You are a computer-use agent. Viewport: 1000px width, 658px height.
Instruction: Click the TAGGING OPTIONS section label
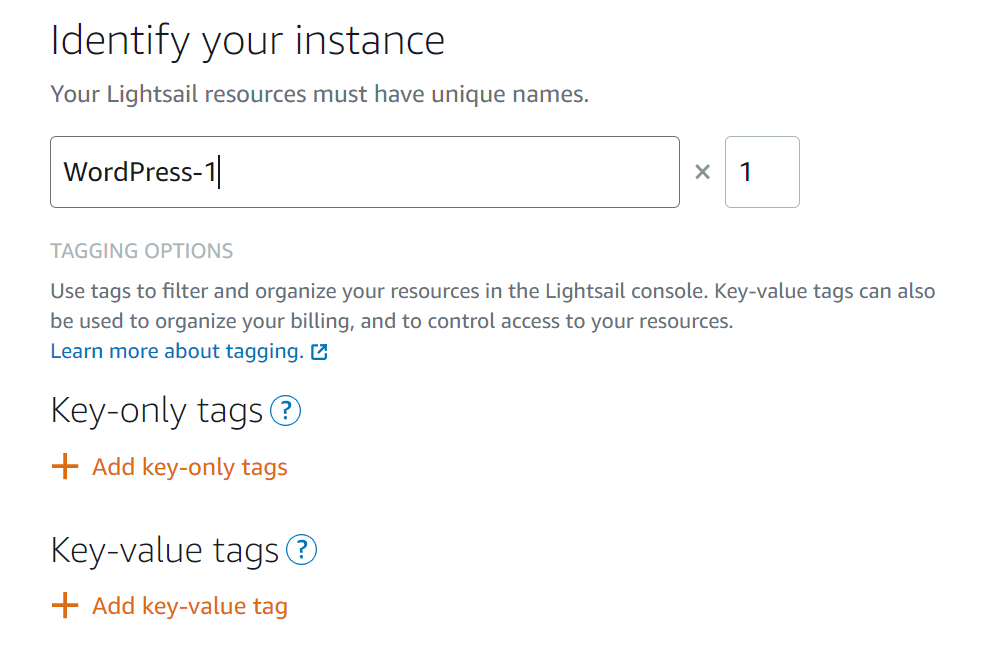142,251
